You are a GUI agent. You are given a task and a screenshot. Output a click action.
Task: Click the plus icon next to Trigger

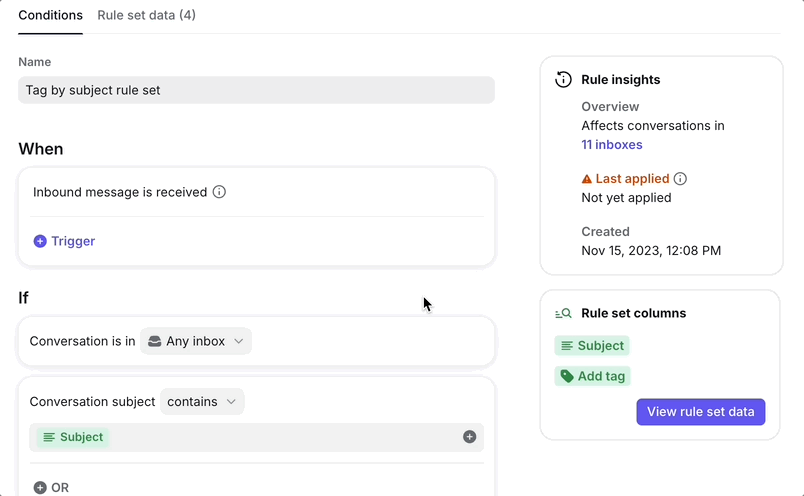(x=40, y=241)
